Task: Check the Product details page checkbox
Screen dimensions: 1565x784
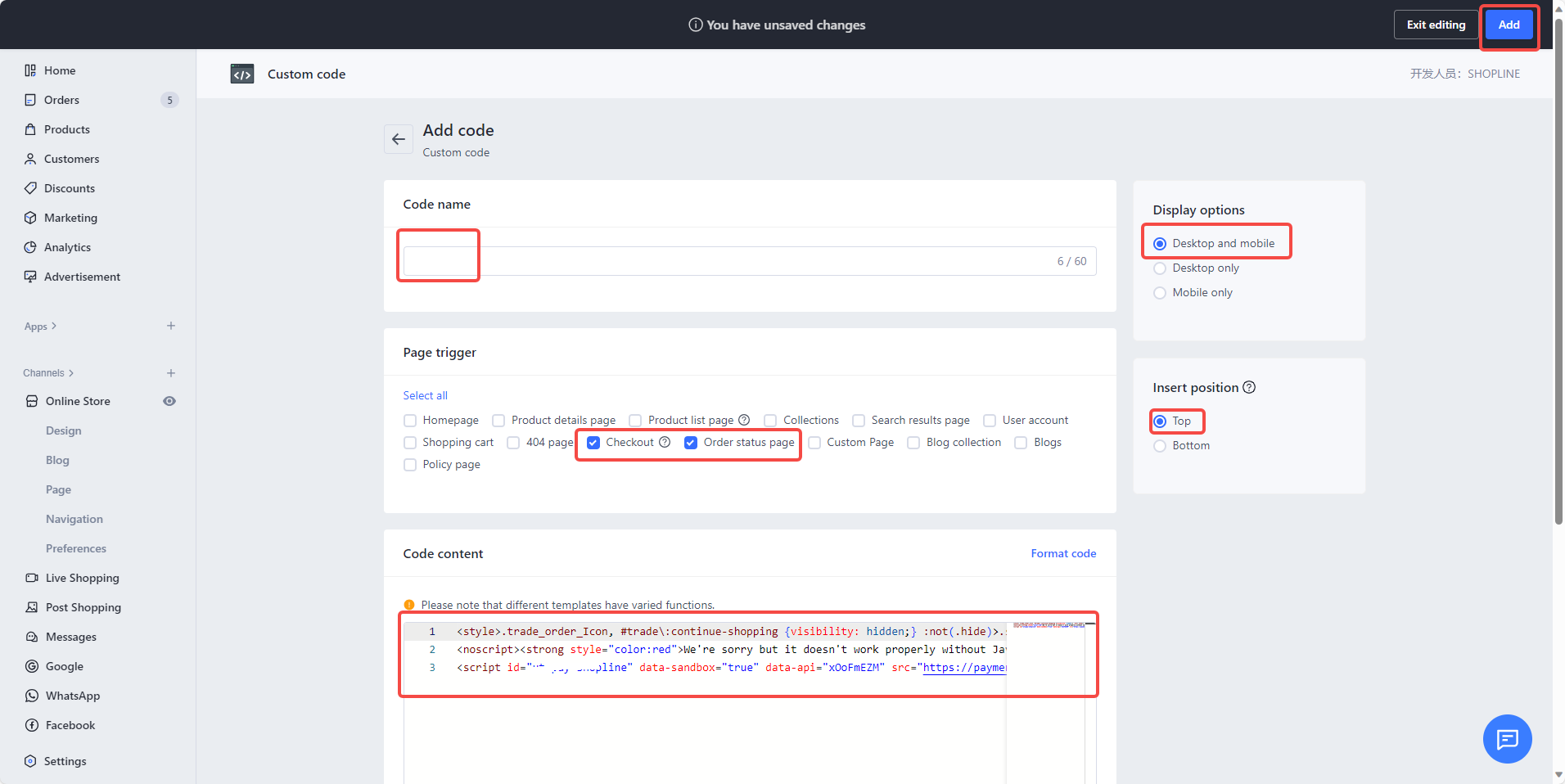Action: [x=498, y=421]
